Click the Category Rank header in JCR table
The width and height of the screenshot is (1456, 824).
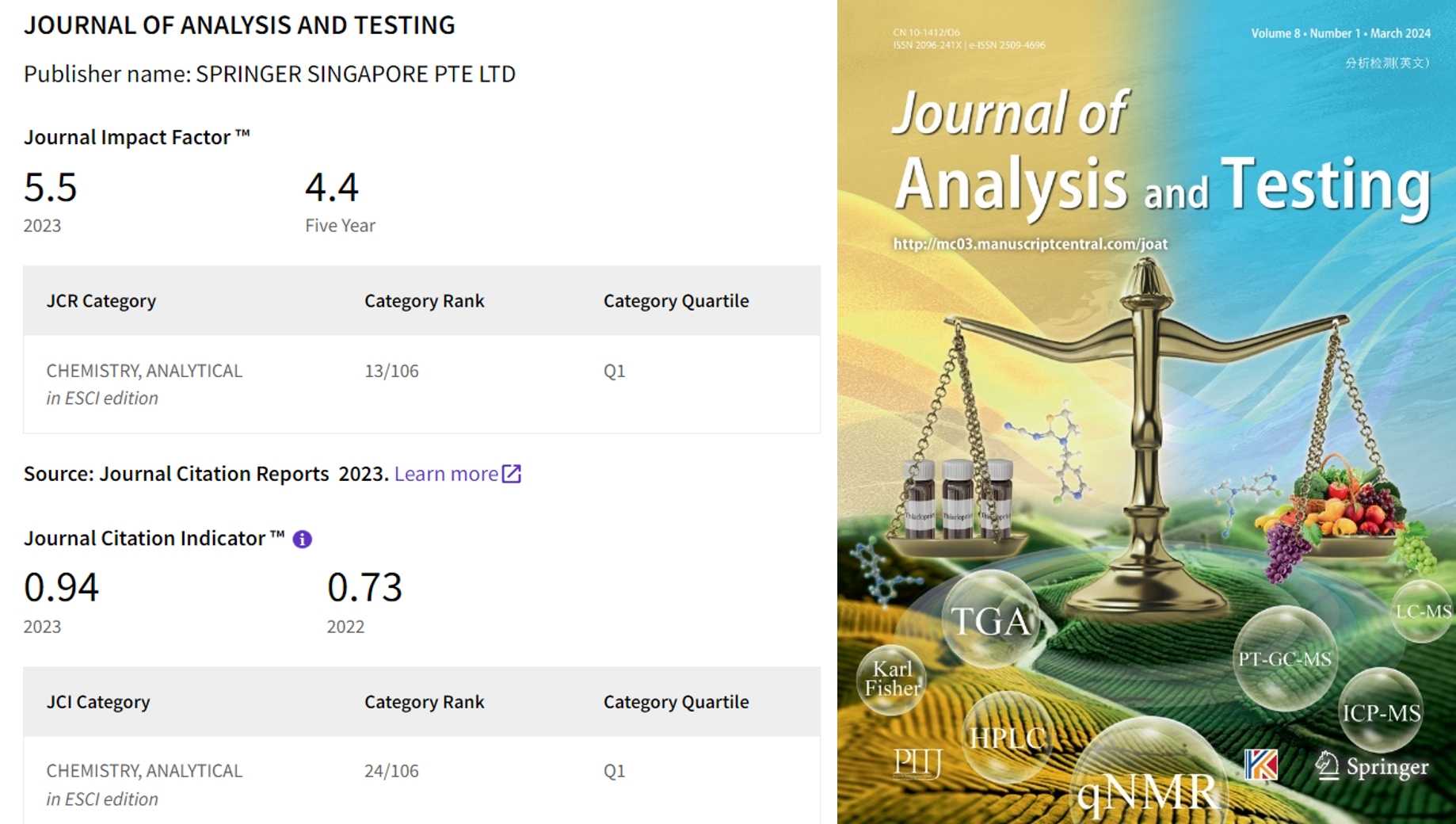424,301
